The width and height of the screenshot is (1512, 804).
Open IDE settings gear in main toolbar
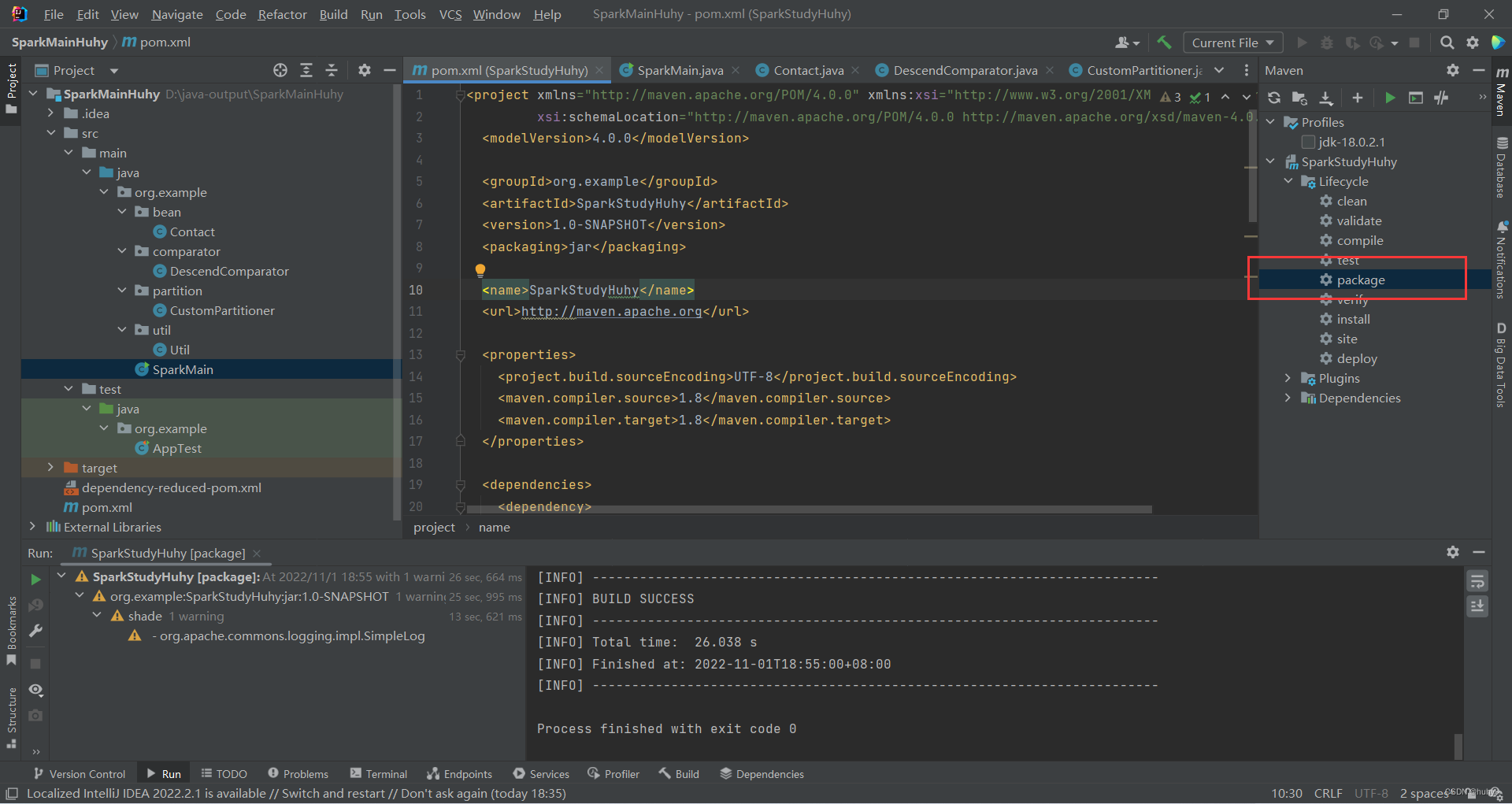tap(1473, 43)
